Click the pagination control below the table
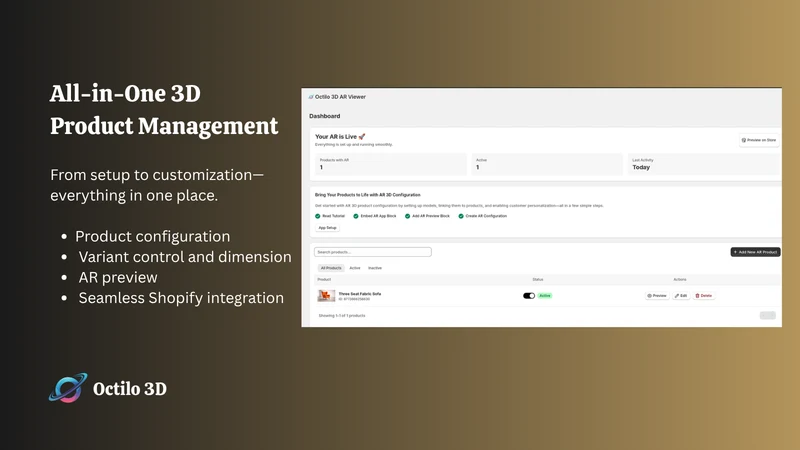The height and width of the screenshot is (450, 800). pyautogui.click(x=767, y=315)
